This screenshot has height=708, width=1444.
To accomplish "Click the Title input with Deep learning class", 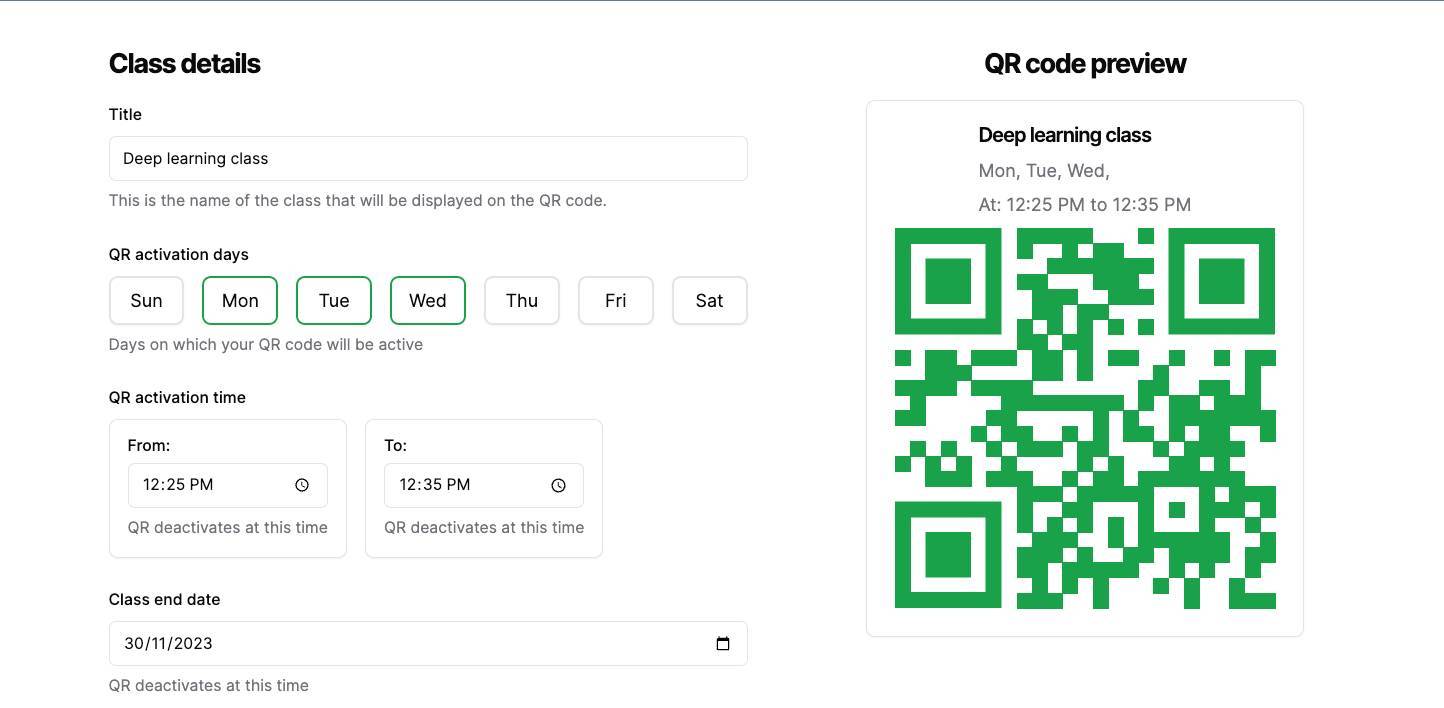I will 428,159.
